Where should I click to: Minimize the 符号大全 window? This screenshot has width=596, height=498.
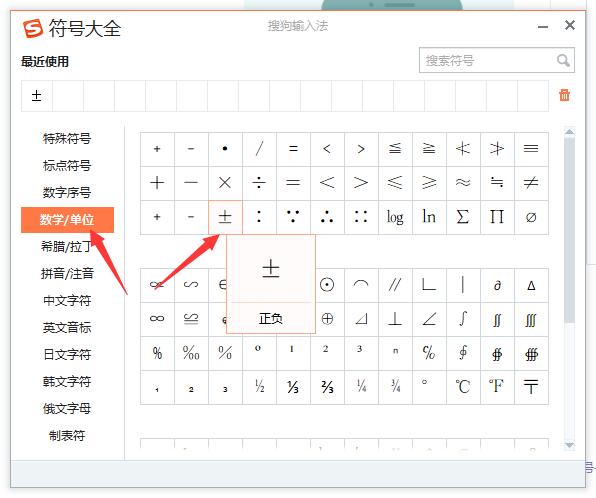[543, 27]
